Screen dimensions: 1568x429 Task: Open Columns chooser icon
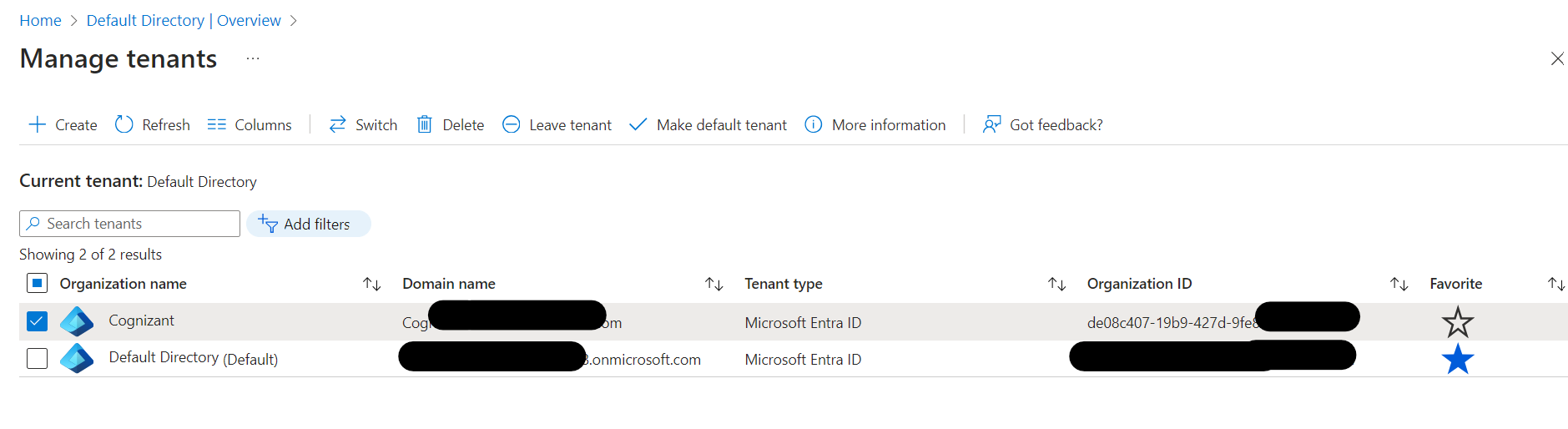click(x=216, y=124)
